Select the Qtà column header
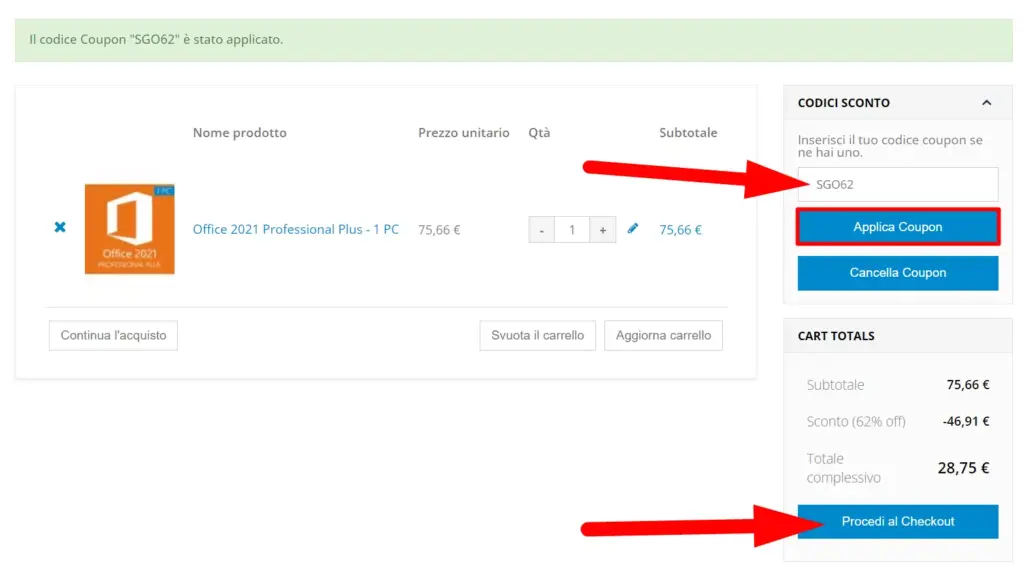The width and height of the screenshot is (1024, 570). [x=539, y=133]
